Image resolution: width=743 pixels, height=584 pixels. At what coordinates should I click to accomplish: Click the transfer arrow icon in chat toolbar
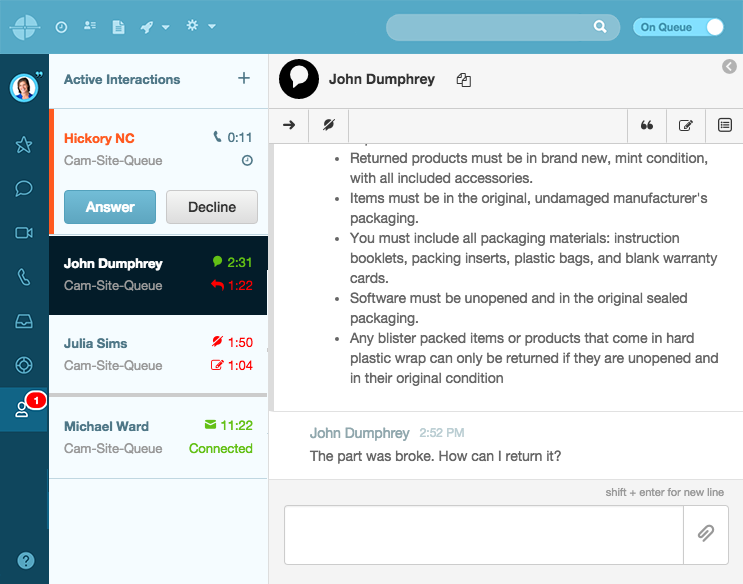coord(289,125)
